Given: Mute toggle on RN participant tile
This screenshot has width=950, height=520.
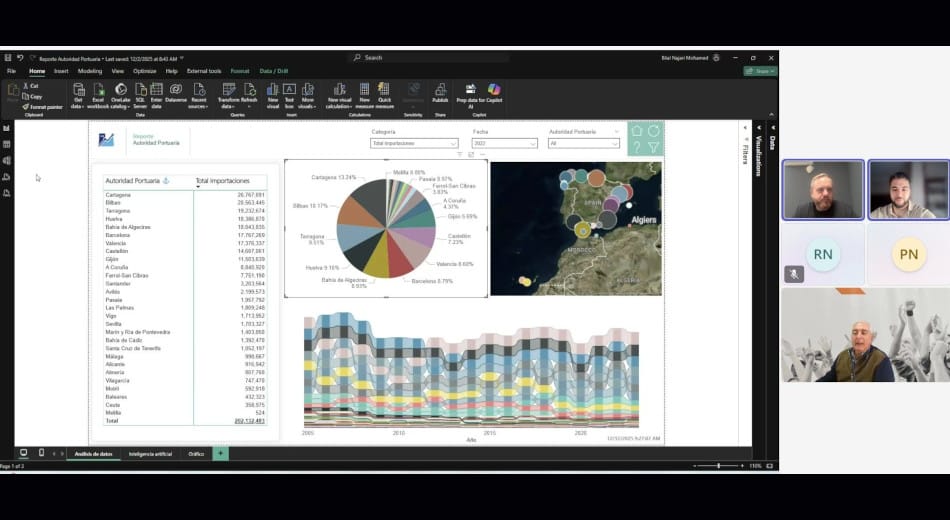Looking at the screenshot, I should click(794, 273).
